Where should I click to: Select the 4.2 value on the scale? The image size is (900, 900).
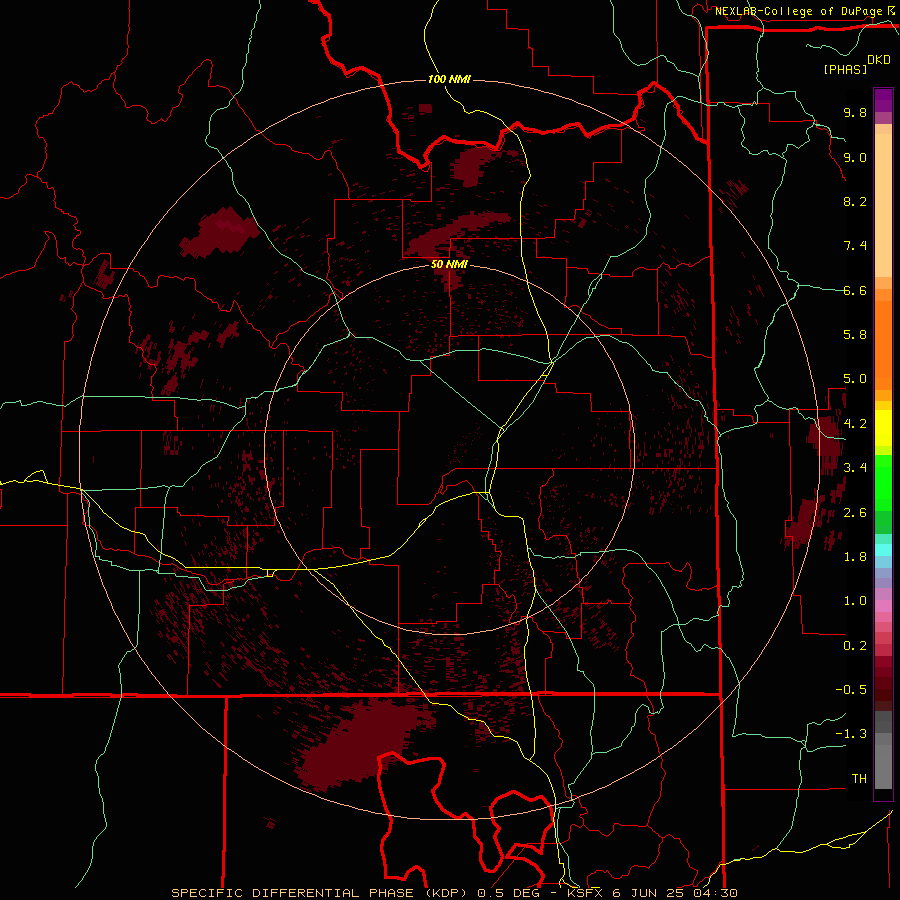coord(855,424)
